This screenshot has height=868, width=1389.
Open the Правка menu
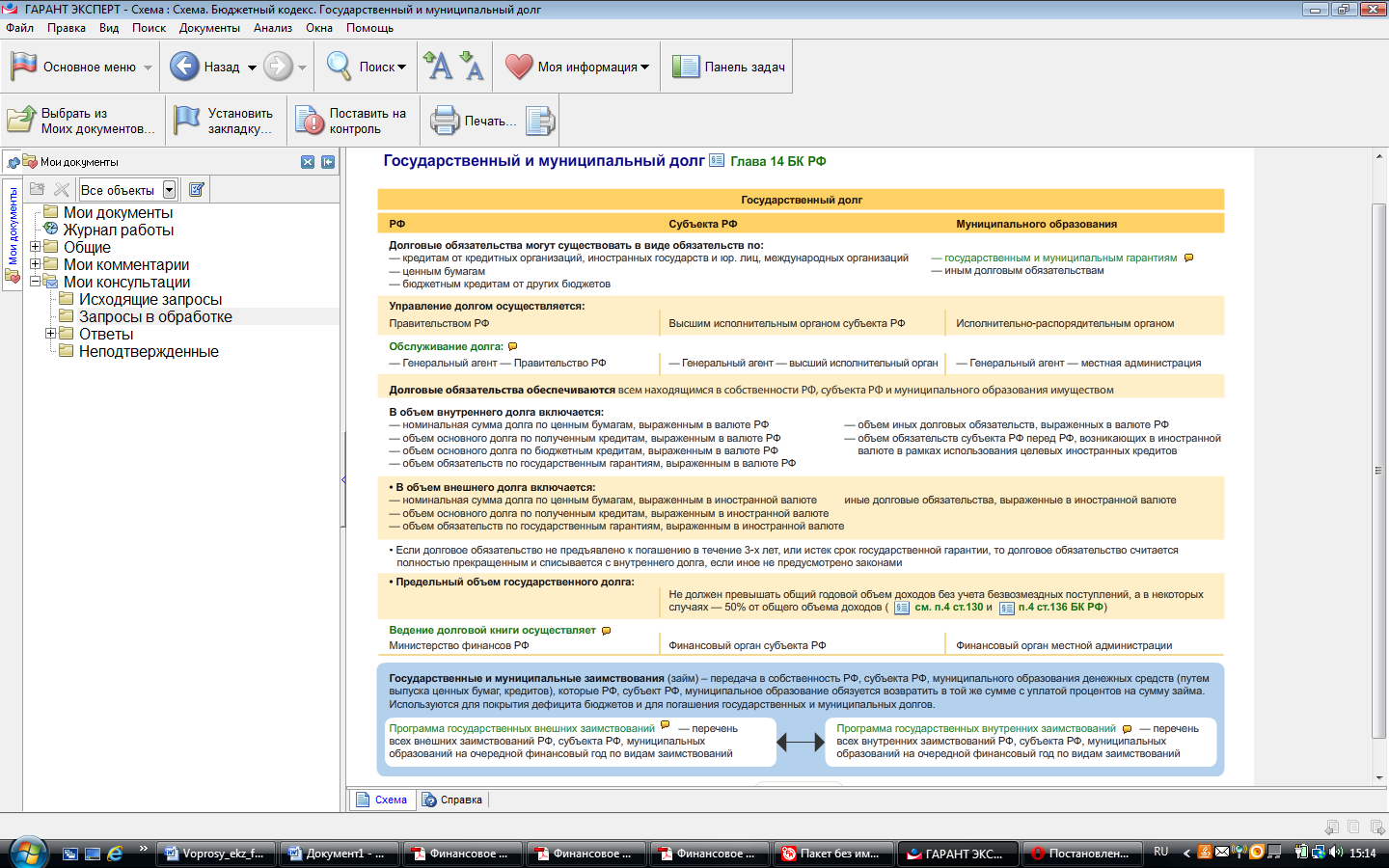[67, 28]
